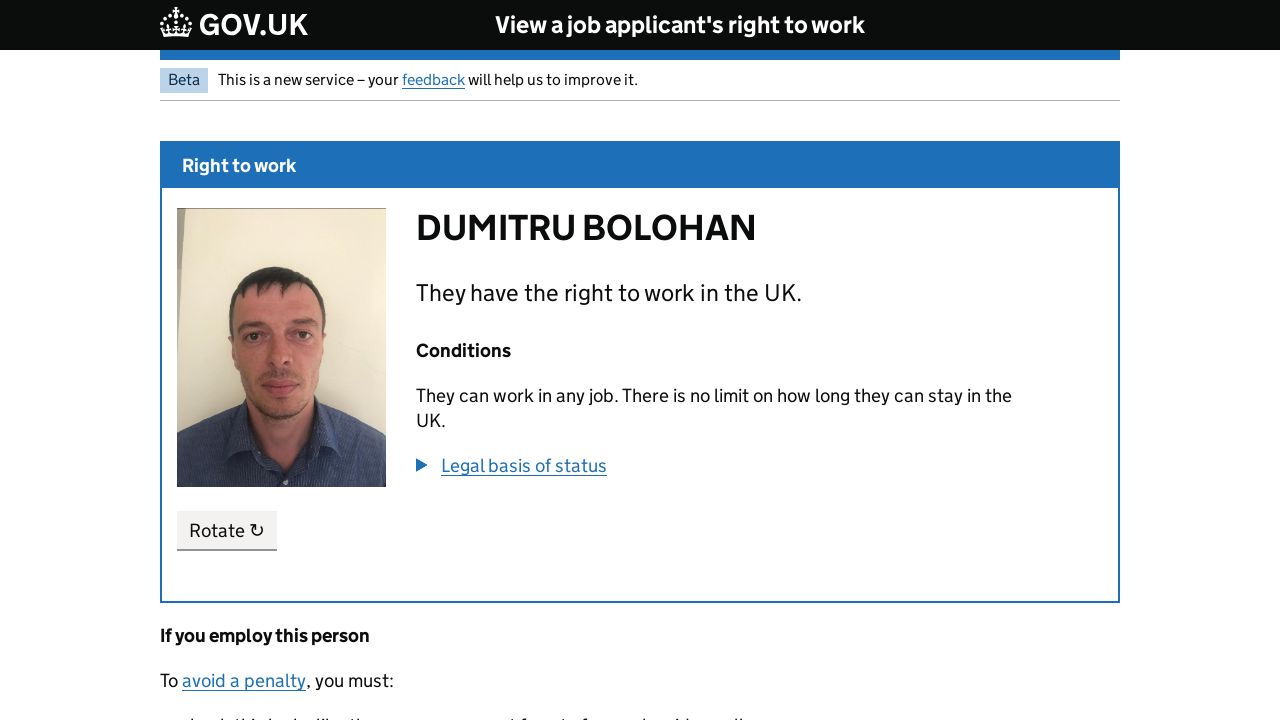Click the Beta phase tag

[x=184, y=80]
